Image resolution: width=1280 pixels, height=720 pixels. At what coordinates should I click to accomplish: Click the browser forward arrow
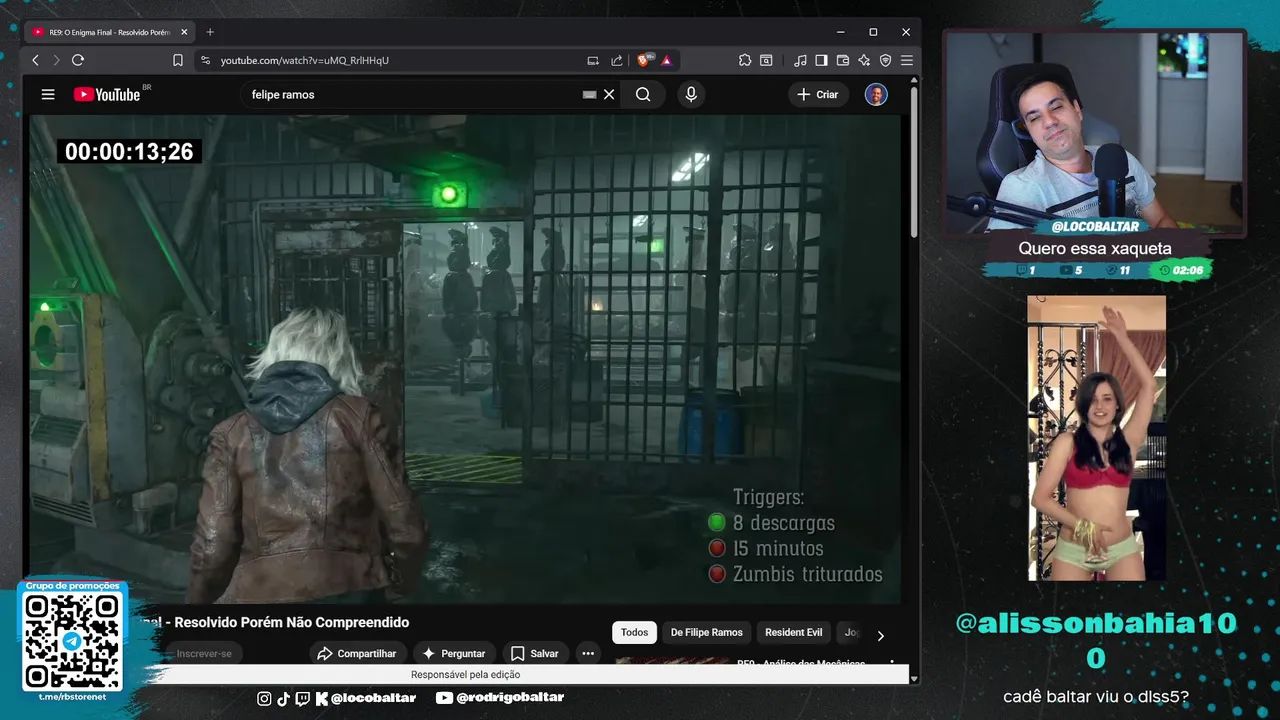pos(56,60)
